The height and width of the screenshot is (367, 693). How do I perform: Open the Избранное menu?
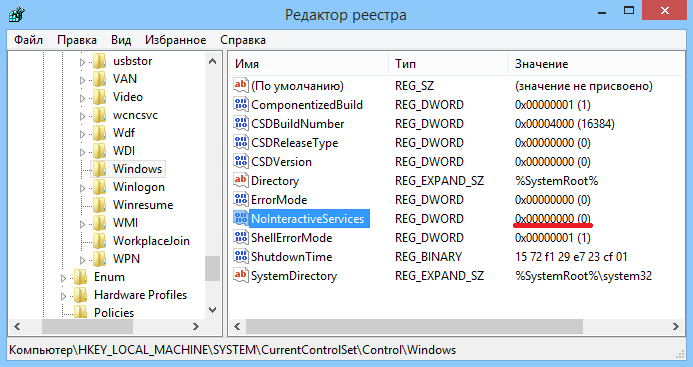[175, 40]
